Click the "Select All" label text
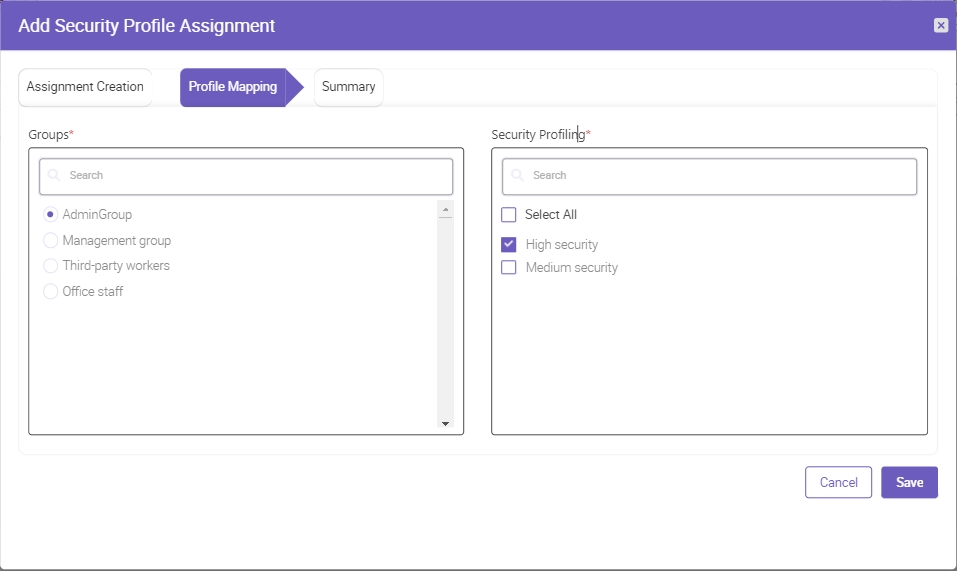This screenshot has width=957, height=571. (x=551, y=215)
